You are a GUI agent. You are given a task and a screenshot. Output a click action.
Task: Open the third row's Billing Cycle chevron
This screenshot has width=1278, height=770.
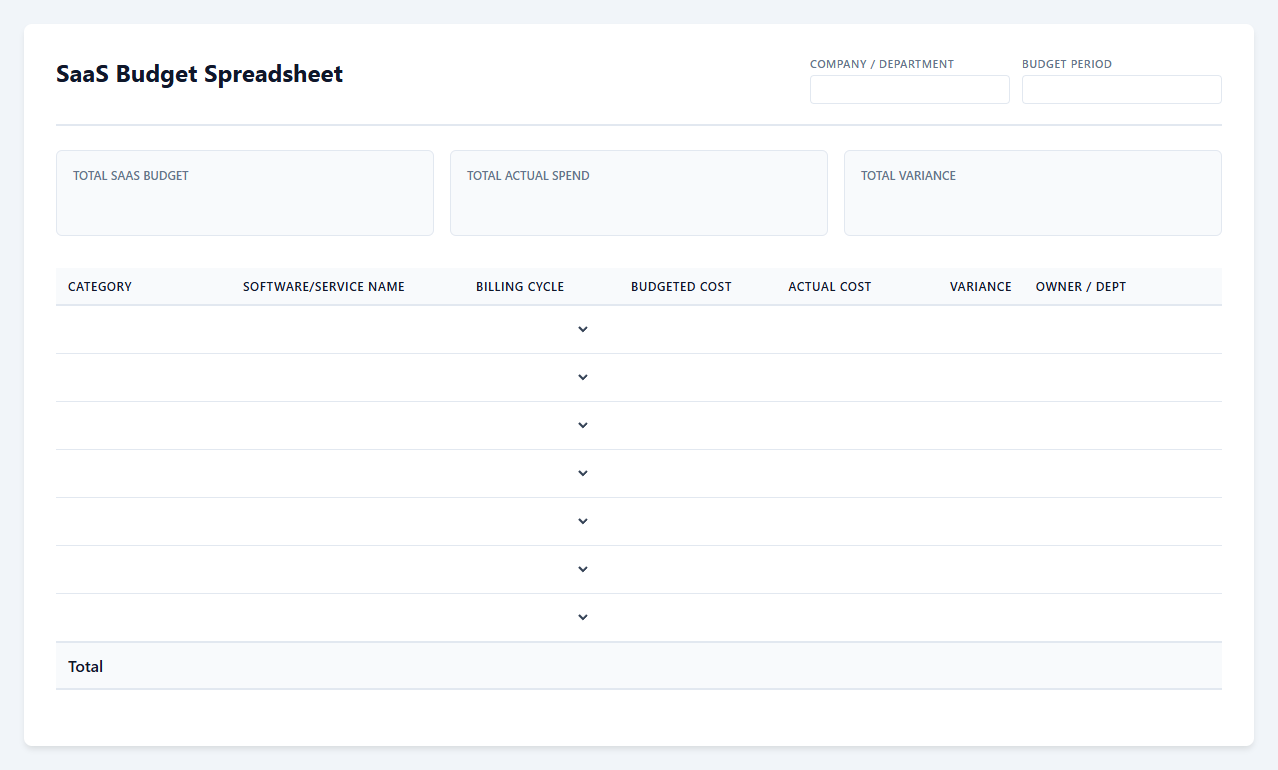(532, 425)
